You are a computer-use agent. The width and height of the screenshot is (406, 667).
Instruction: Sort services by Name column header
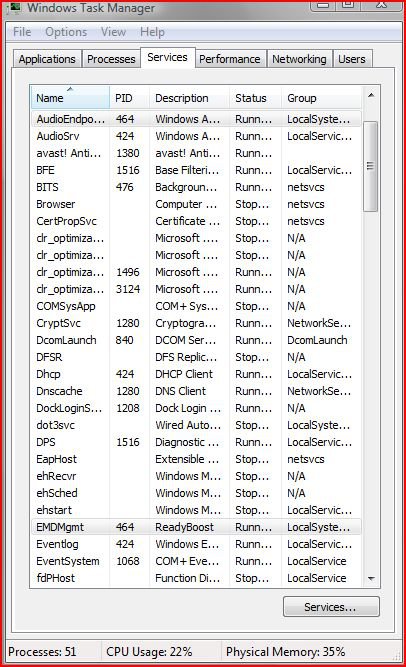click(x=70, y=98)
